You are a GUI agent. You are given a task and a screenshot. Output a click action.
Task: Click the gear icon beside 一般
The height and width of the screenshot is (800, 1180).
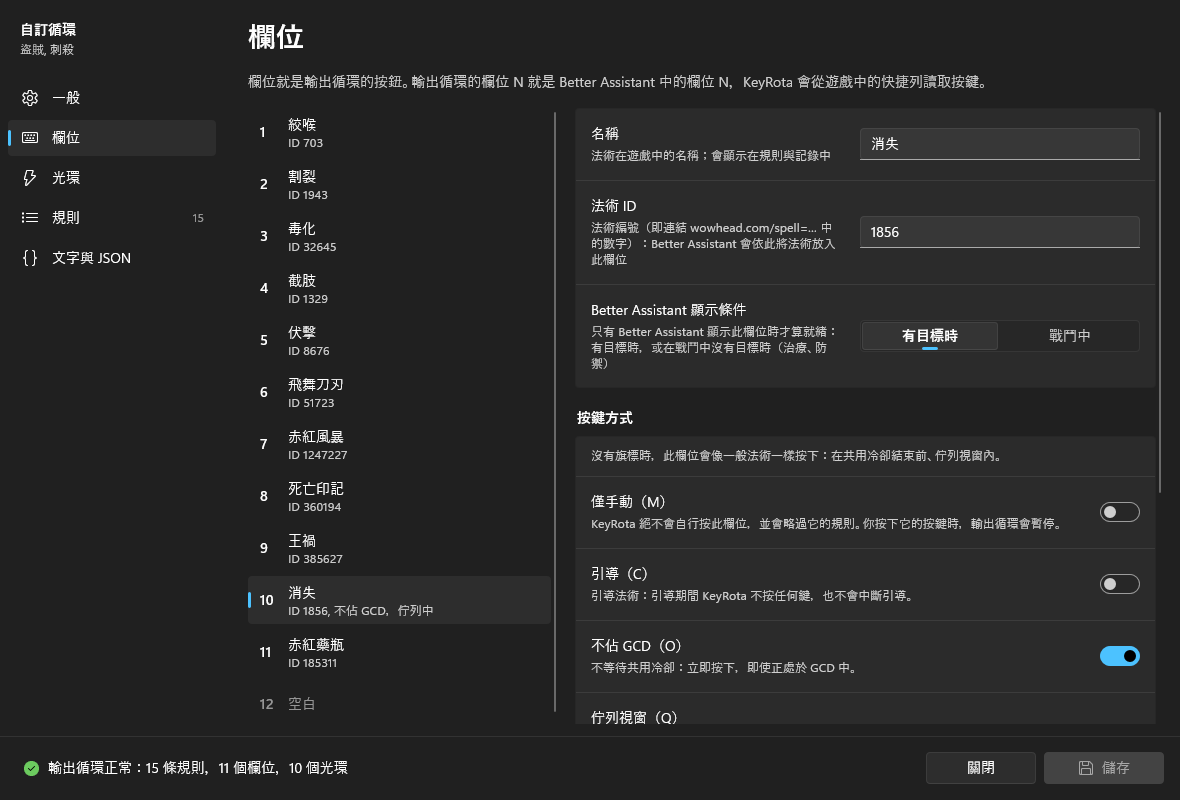[30, 98]
